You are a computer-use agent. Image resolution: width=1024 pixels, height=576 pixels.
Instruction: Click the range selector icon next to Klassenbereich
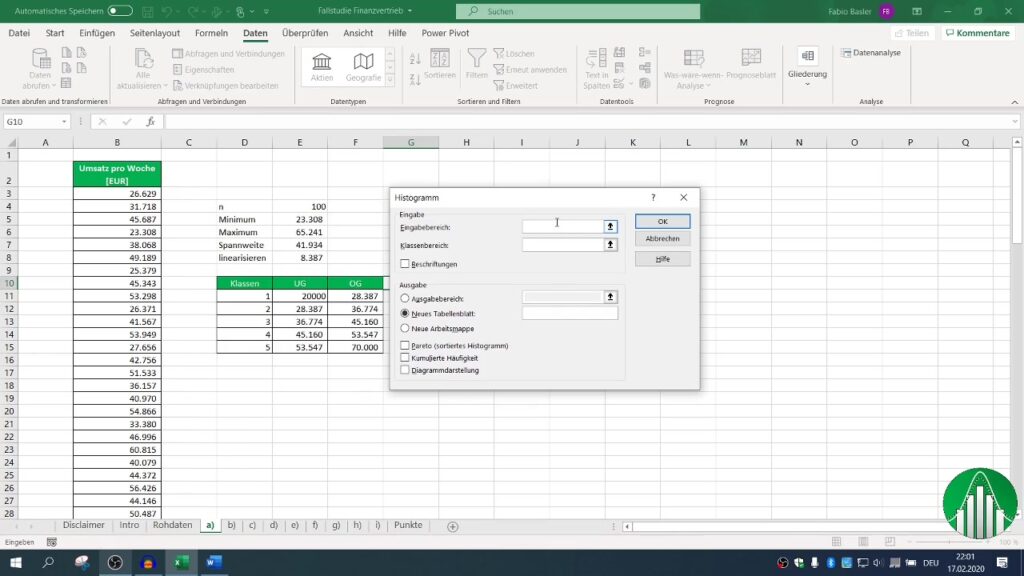pyautogui.click(x=610, y=245)
